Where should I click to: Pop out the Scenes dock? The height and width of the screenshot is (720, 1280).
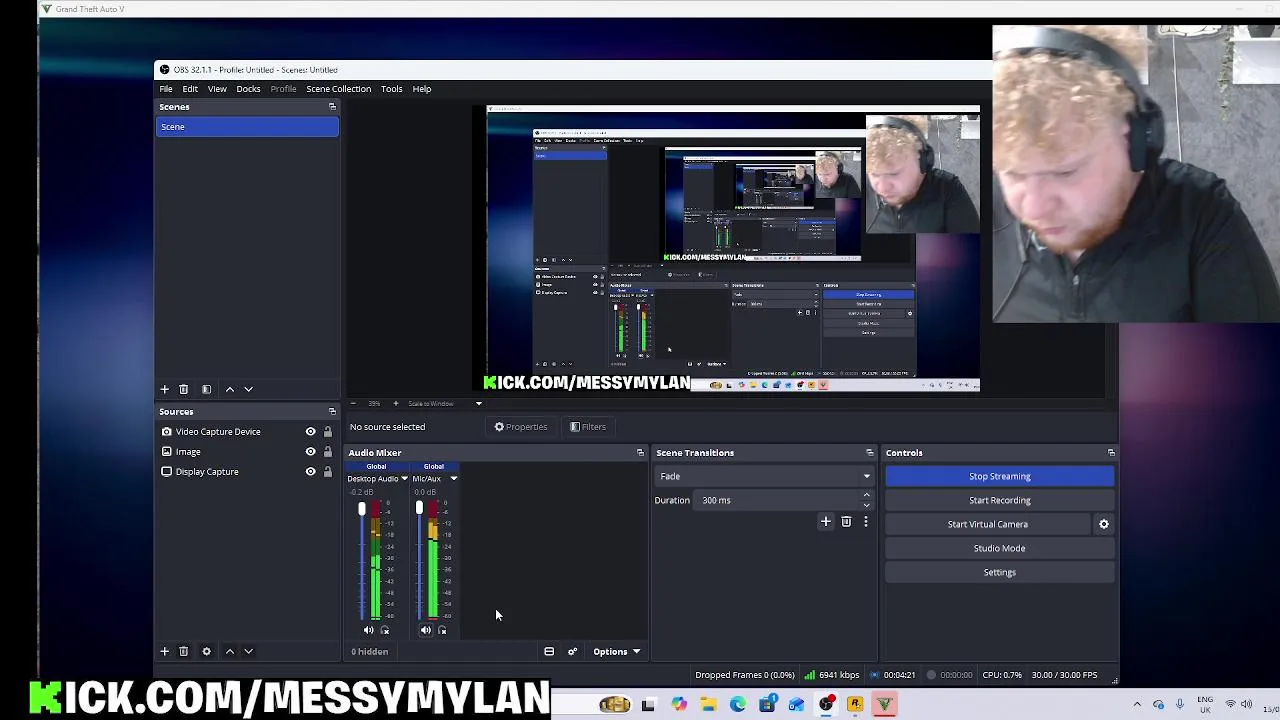pos(332,107)
